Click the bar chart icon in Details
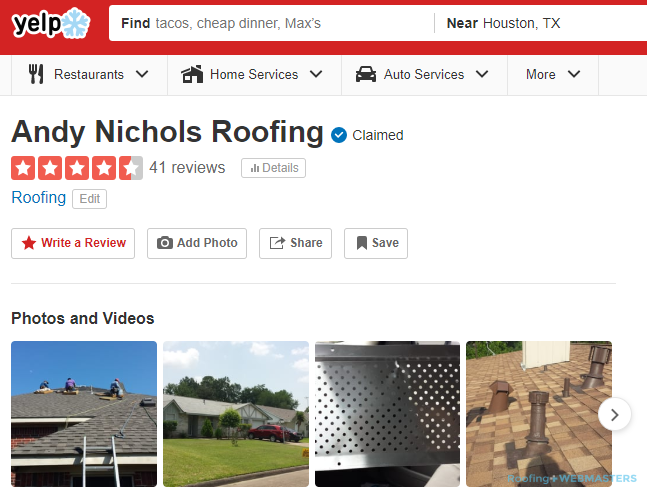The width and height of the screenshot is (647, 494). tap(255, 168)
